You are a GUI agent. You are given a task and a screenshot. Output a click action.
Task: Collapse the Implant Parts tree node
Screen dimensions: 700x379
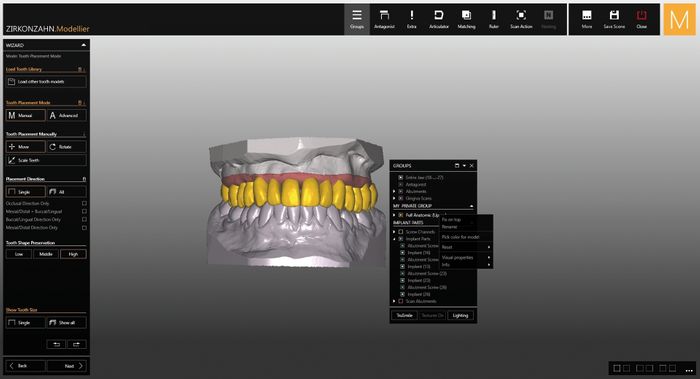(394, 239)
